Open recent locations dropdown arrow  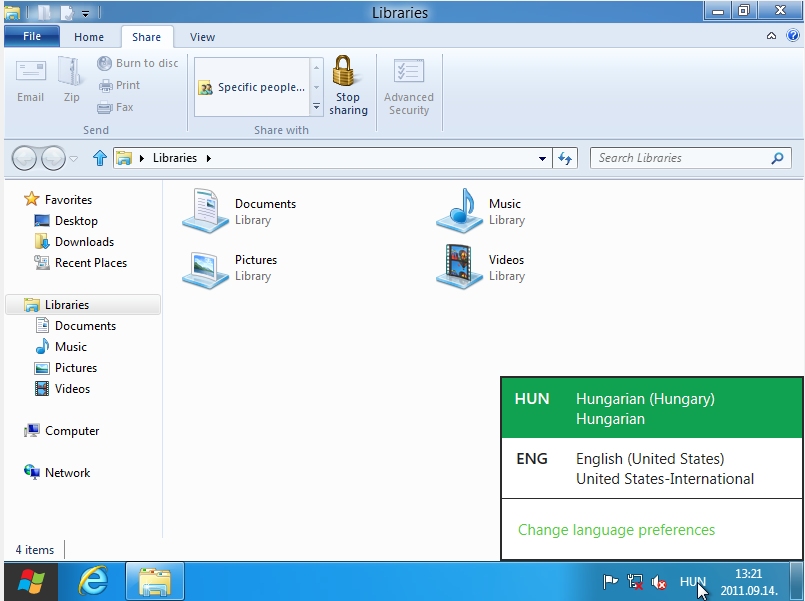74,159
